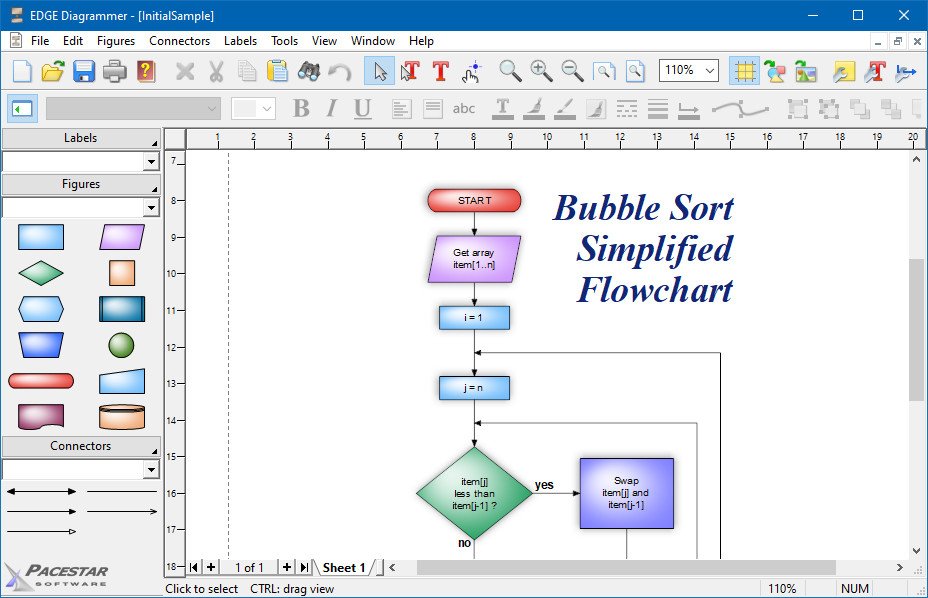Toggle the left panel visibility button
928x598 pixels.
coord(23,109)
